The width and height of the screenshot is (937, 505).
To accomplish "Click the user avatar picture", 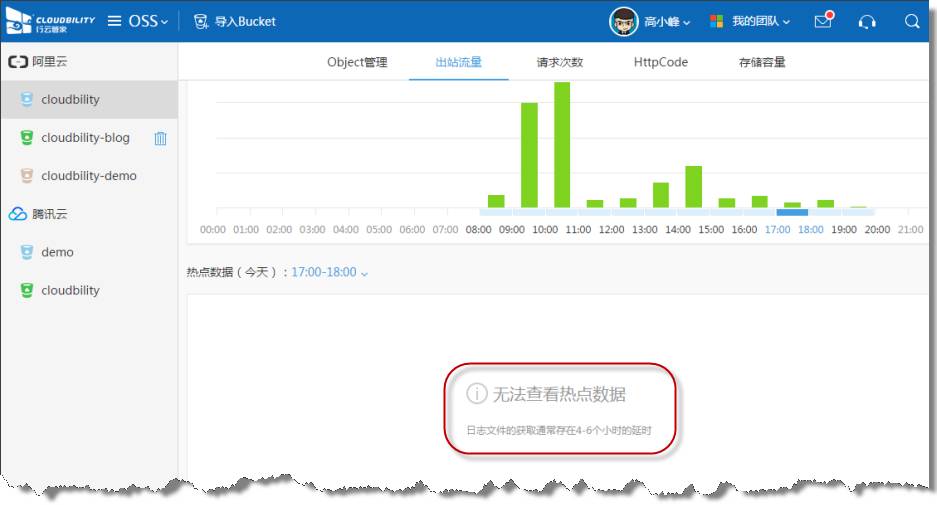I will 624,21.
